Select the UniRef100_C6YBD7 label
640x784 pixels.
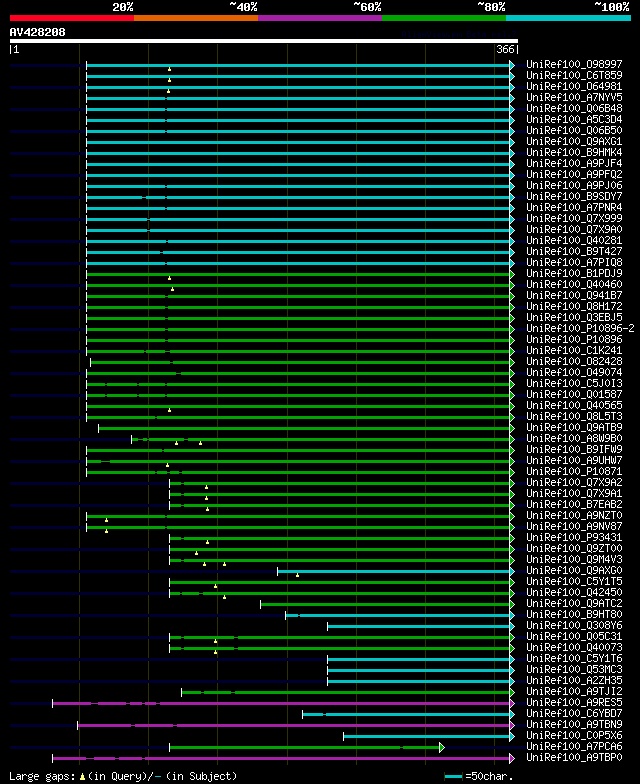[574, 714]
